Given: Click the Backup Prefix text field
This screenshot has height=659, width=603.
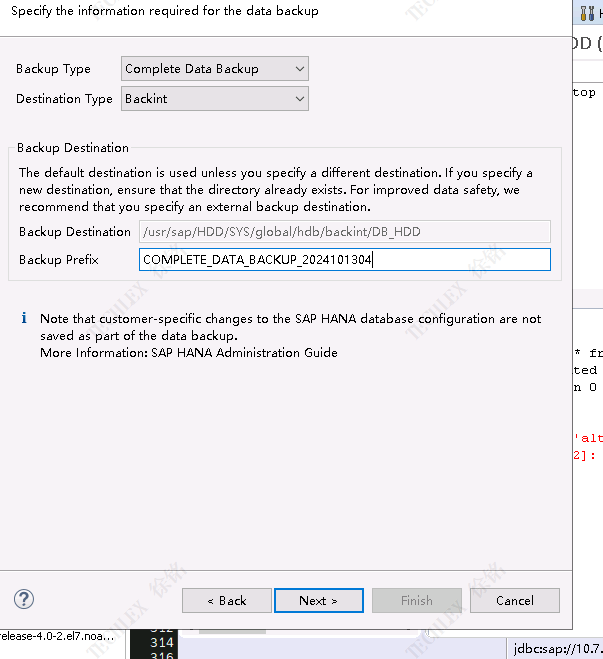Looking at the screenshot, I should point(344,260).
